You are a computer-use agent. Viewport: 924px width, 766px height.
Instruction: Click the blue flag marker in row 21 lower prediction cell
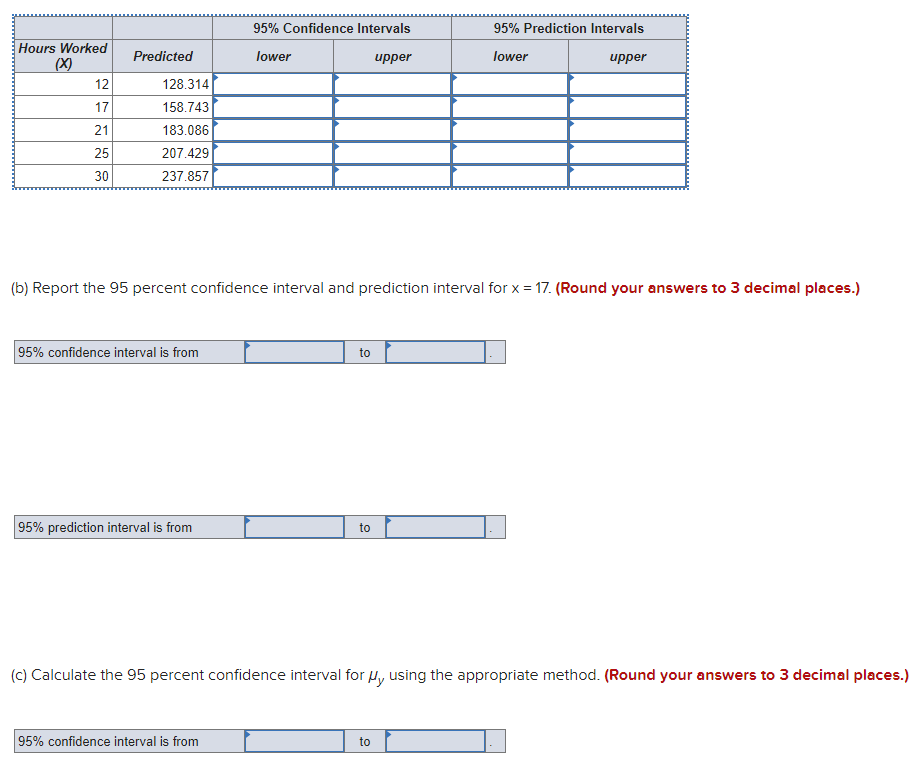pyautogui.click(x=453, y=124)
